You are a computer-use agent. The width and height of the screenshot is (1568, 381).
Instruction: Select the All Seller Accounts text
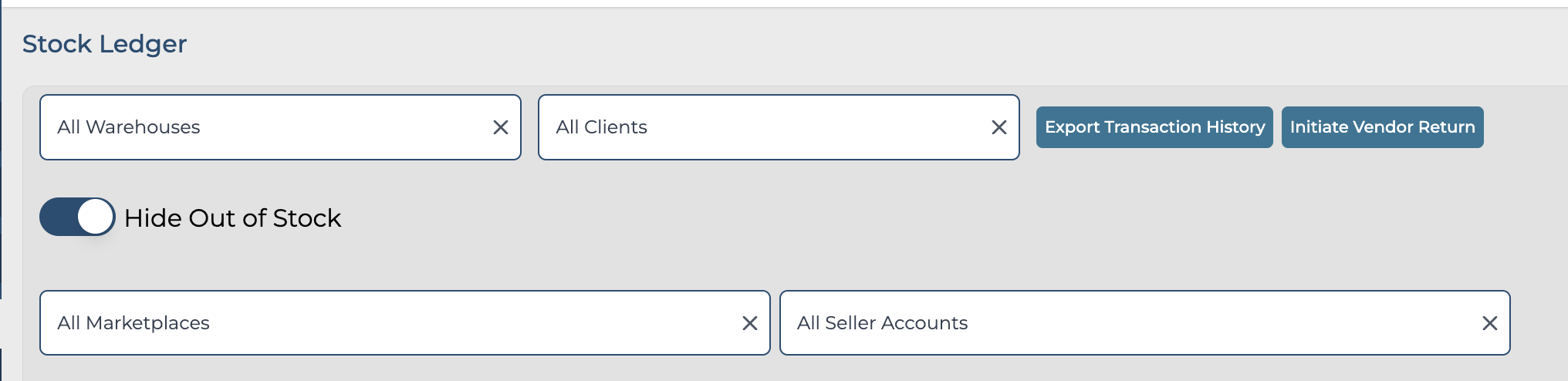click(x=882, y=323)
